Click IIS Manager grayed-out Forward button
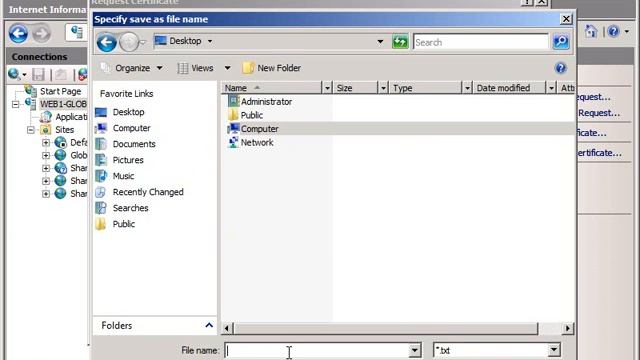This screenshot has height=360, width=640. (41, 33)
